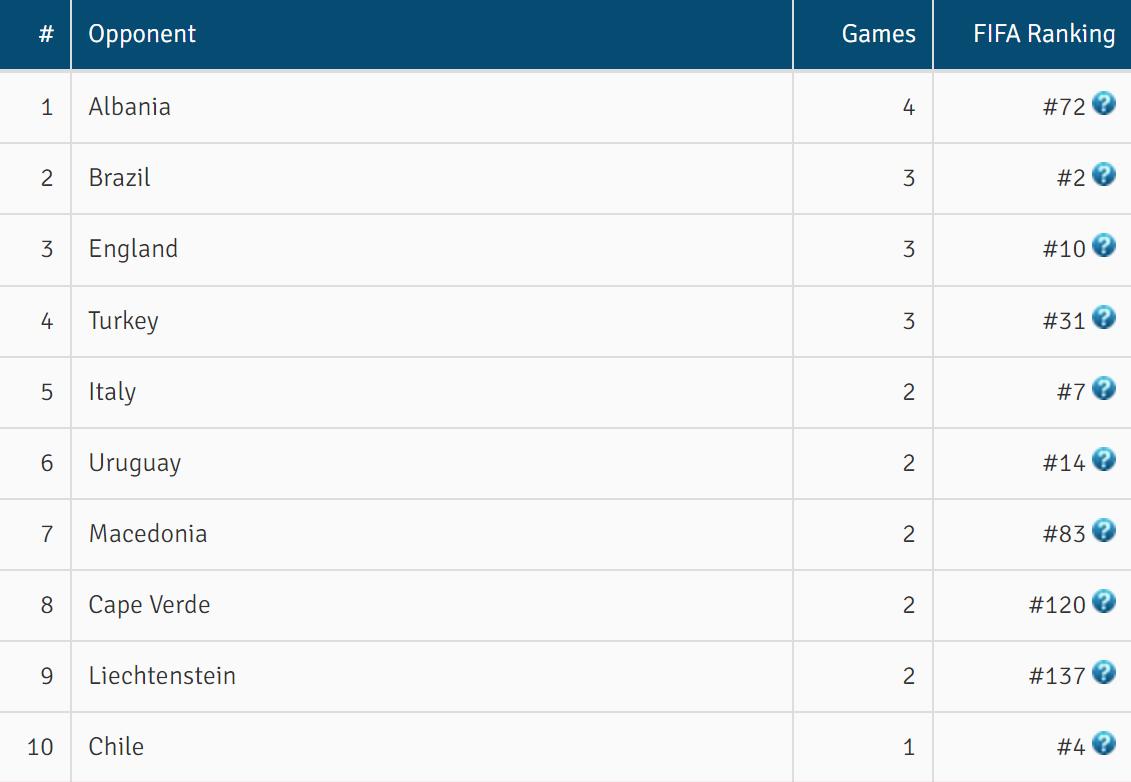Open the info icon next to Cape Verde's #120
This screenshot has width=1131, height=782.
pos(1104,601)
